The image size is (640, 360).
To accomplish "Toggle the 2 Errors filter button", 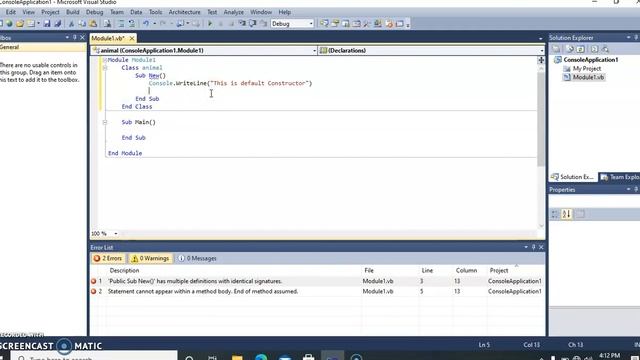I will coord(108,258).
